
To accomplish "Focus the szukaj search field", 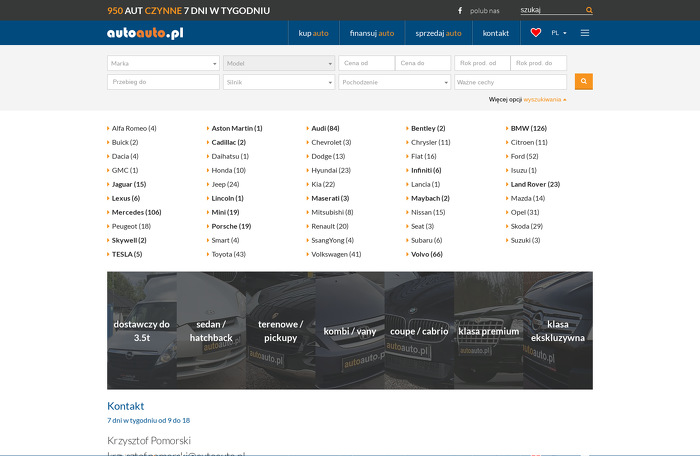I will (552, 10).
